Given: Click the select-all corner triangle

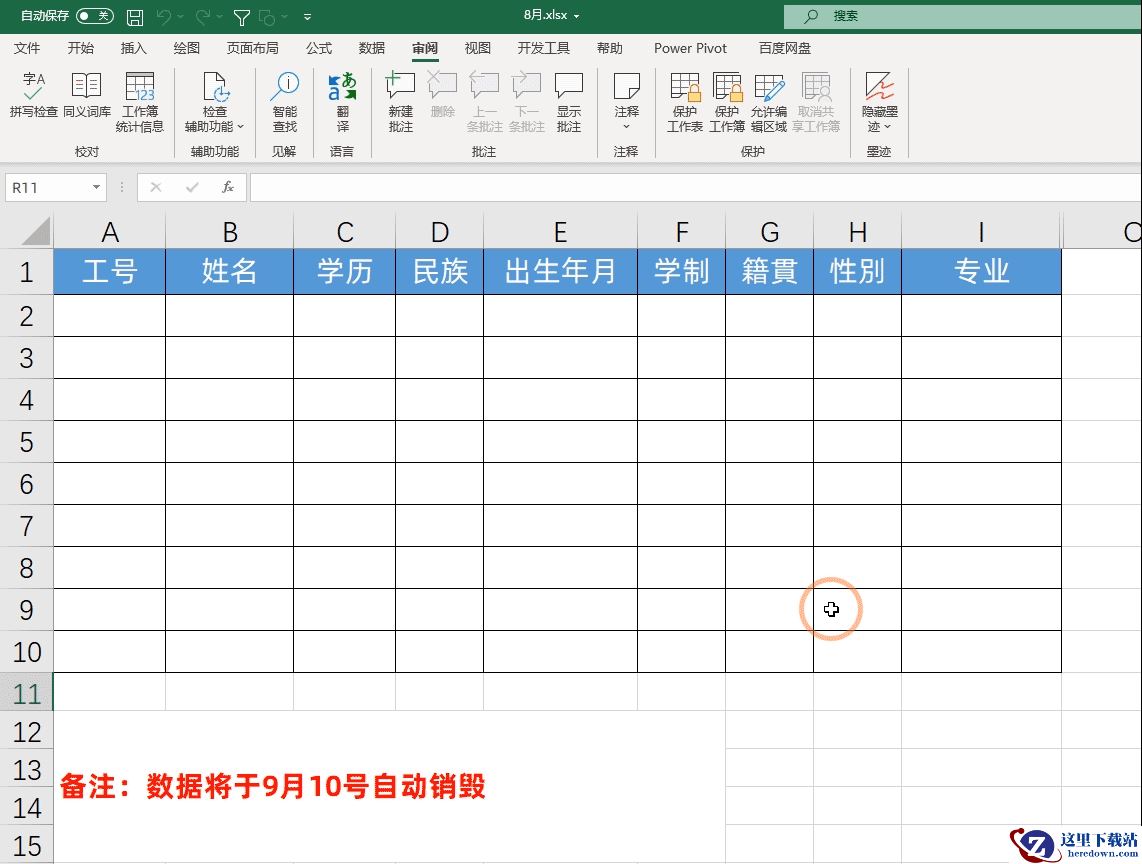Looking at the screenshot, I should point(35,232).
